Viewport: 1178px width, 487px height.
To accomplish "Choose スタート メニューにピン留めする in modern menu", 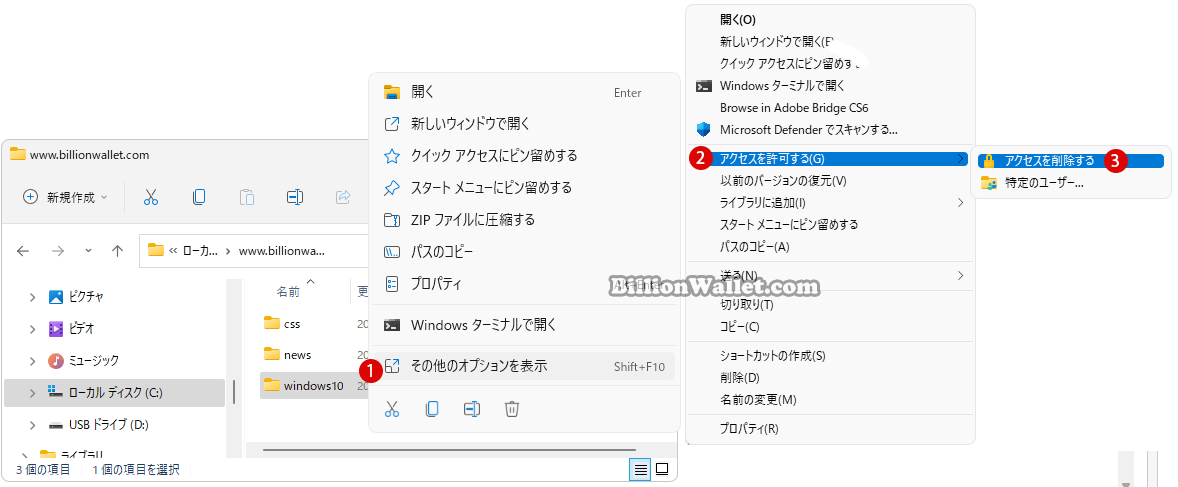I will [x=524, y=187].
